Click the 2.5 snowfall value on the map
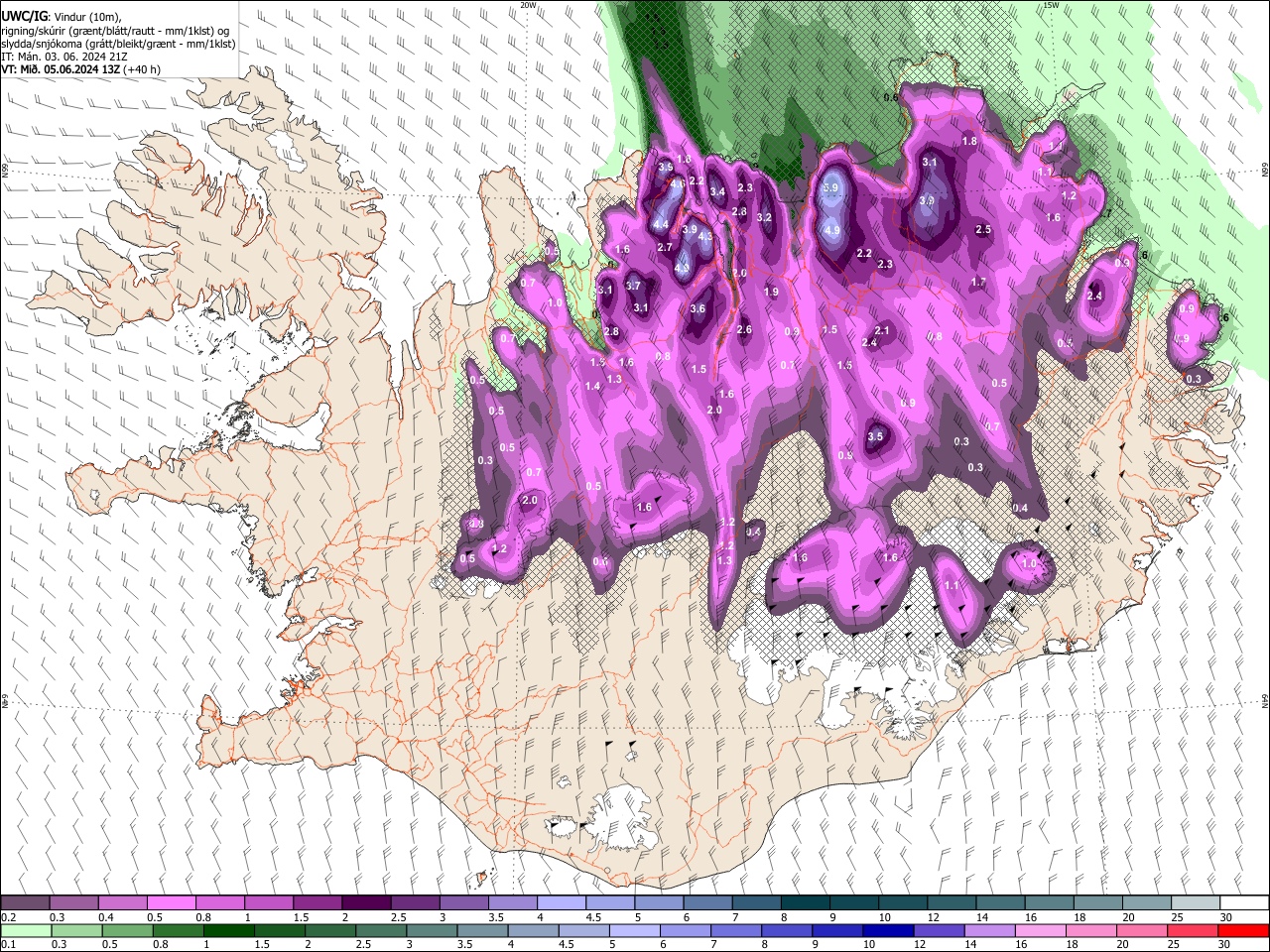The image size is (1270, 952). [983, 229]
